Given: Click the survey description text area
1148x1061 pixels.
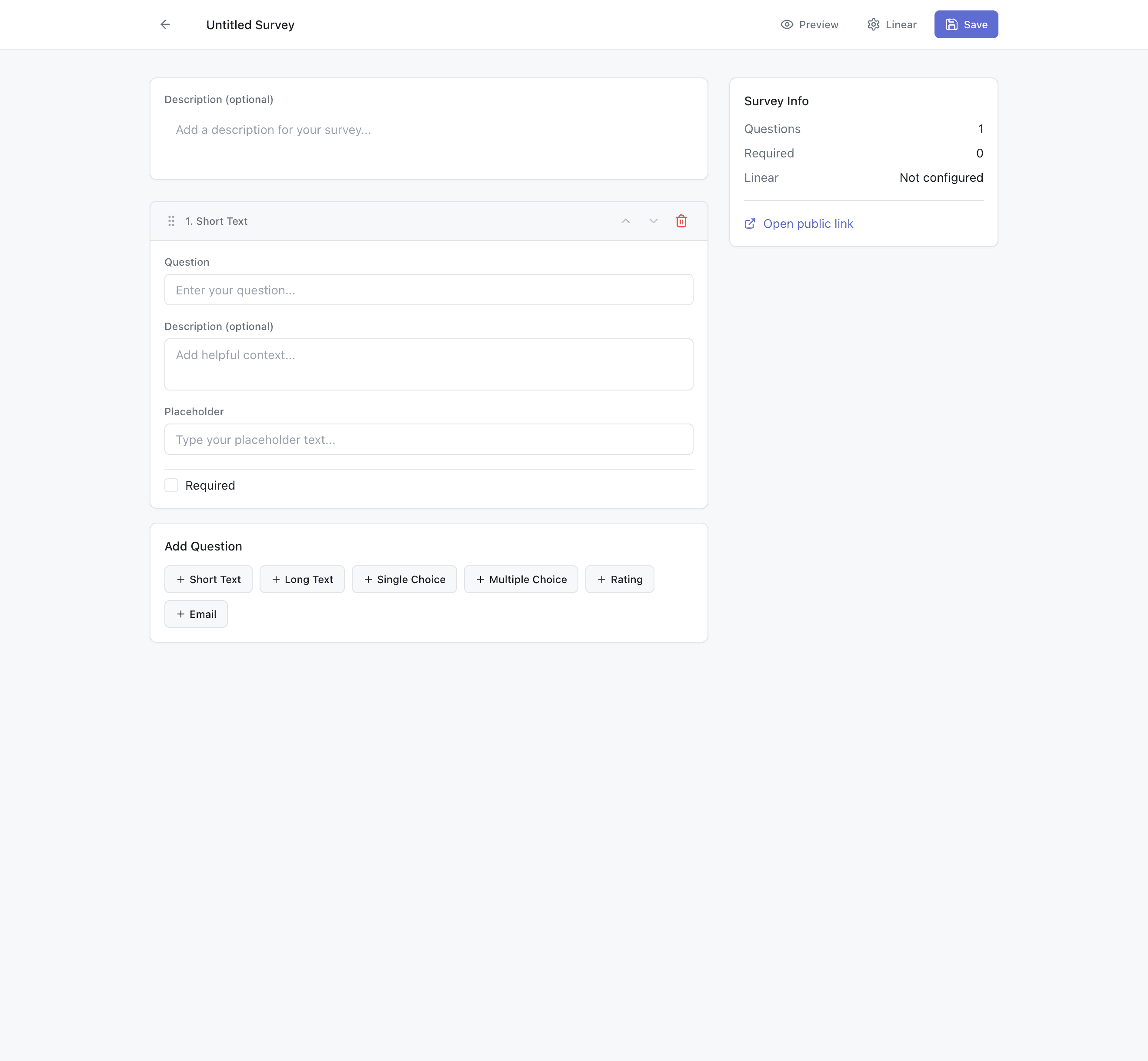Looking at the screenshot, I should click(429, 138).
